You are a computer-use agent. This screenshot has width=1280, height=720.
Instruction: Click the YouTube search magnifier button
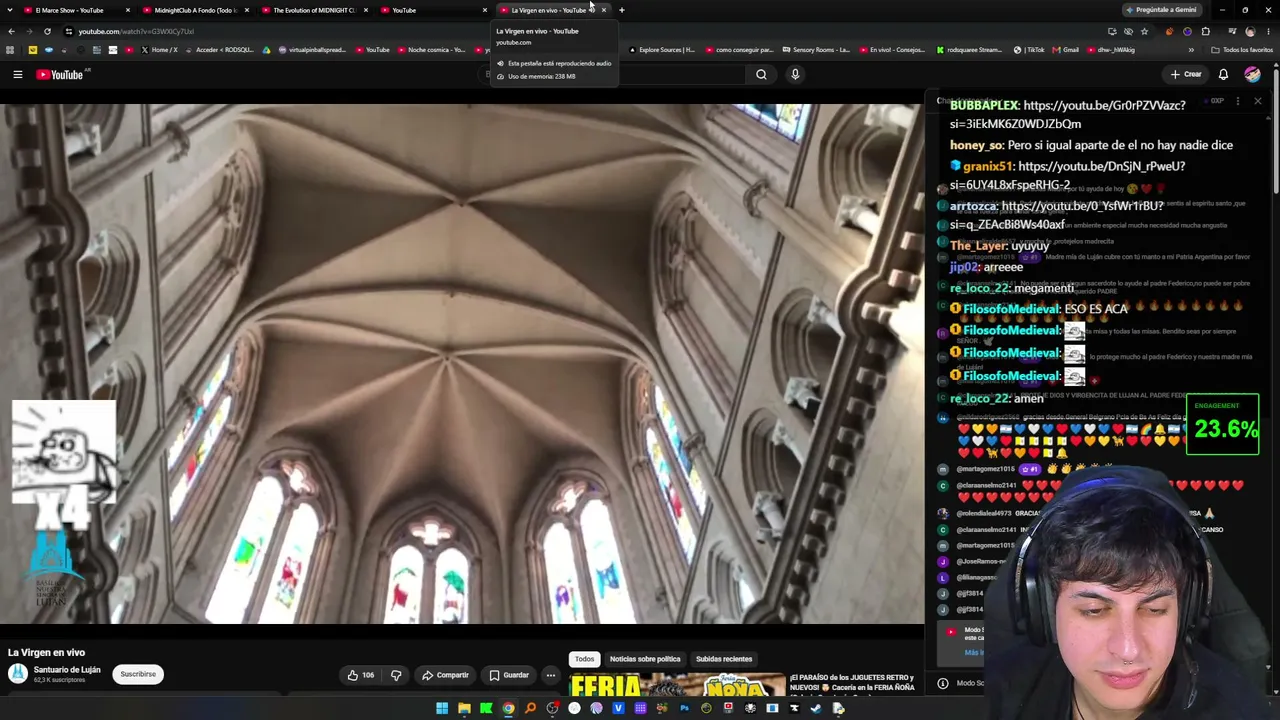[761, 74]
